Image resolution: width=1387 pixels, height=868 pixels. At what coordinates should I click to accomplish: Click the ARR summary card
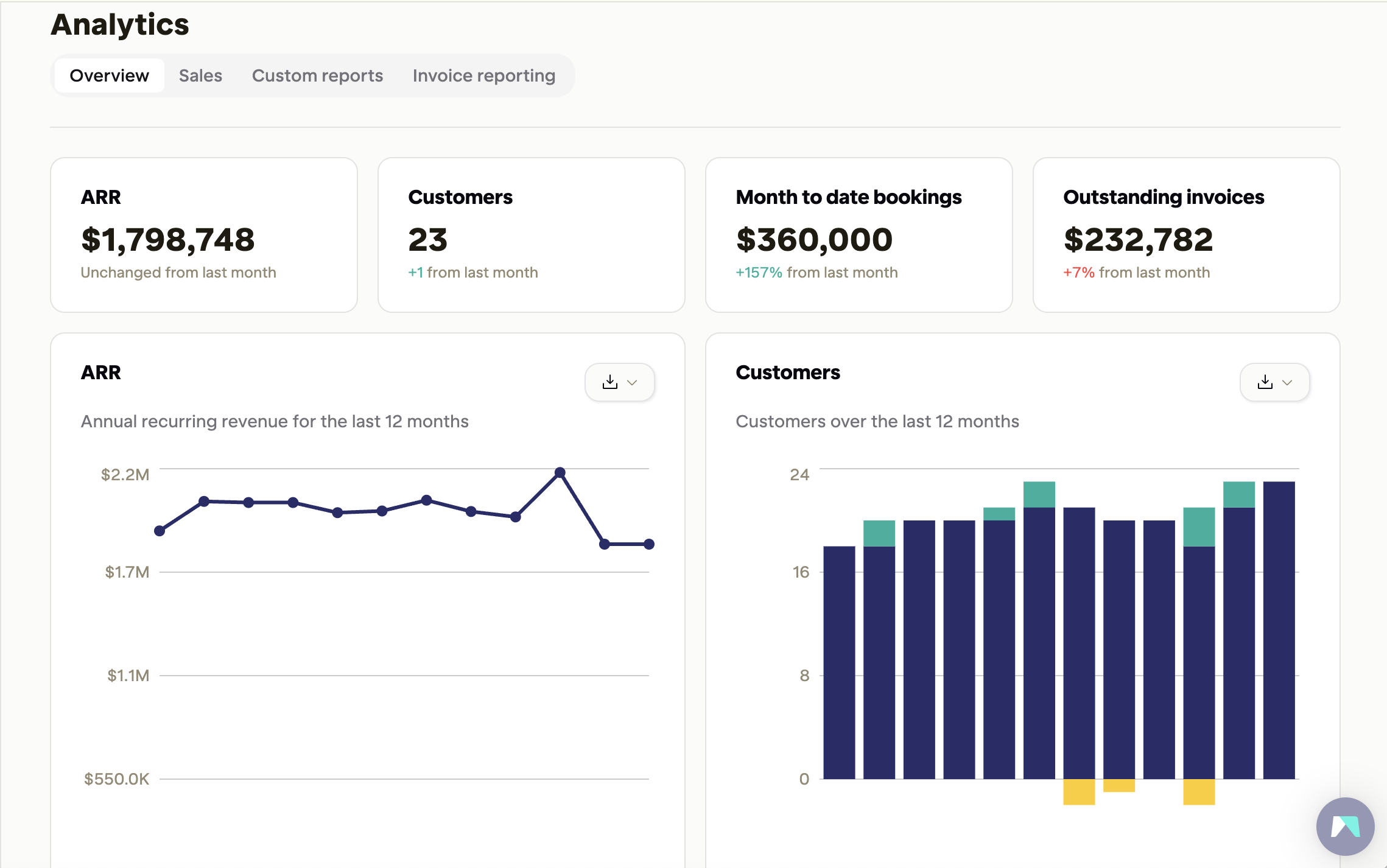coord(203,235)
